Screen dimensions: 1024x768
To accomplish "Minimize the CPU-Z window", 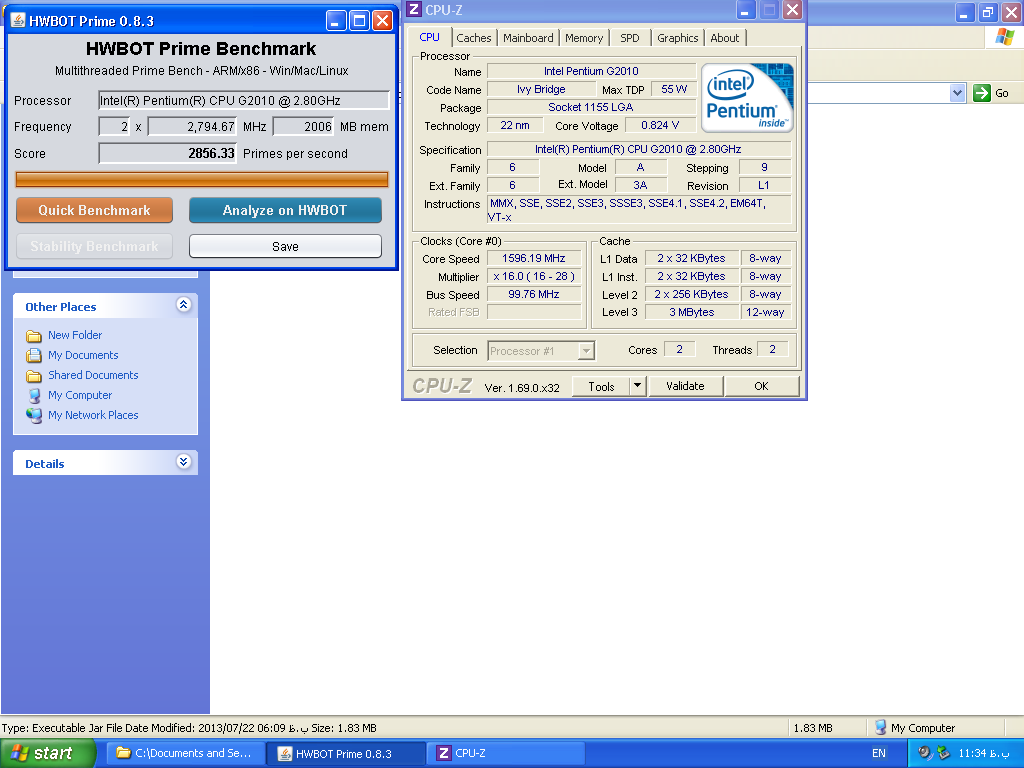I will 745,9.
